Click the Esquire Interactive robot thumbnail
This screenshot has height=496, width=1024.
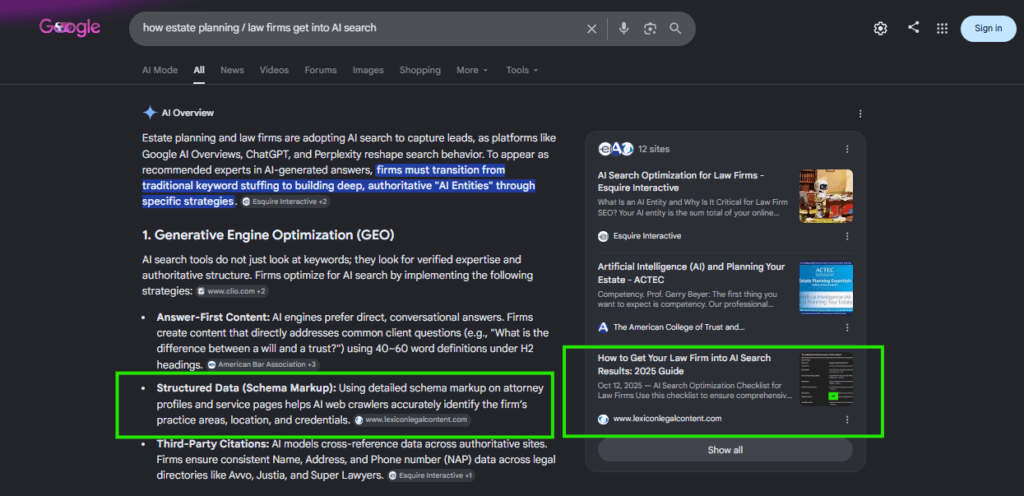tap(826, 196)
